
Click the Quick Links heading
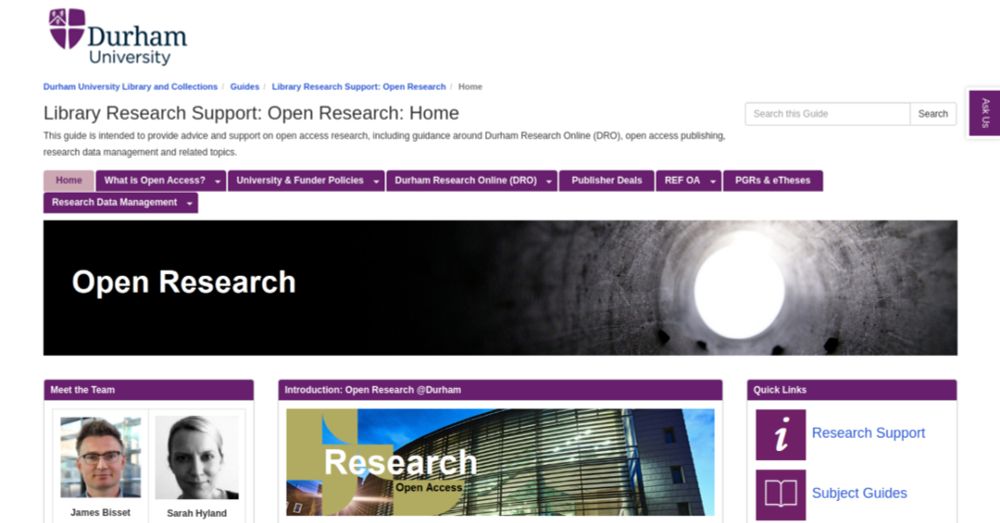click(x=779, y=390)
